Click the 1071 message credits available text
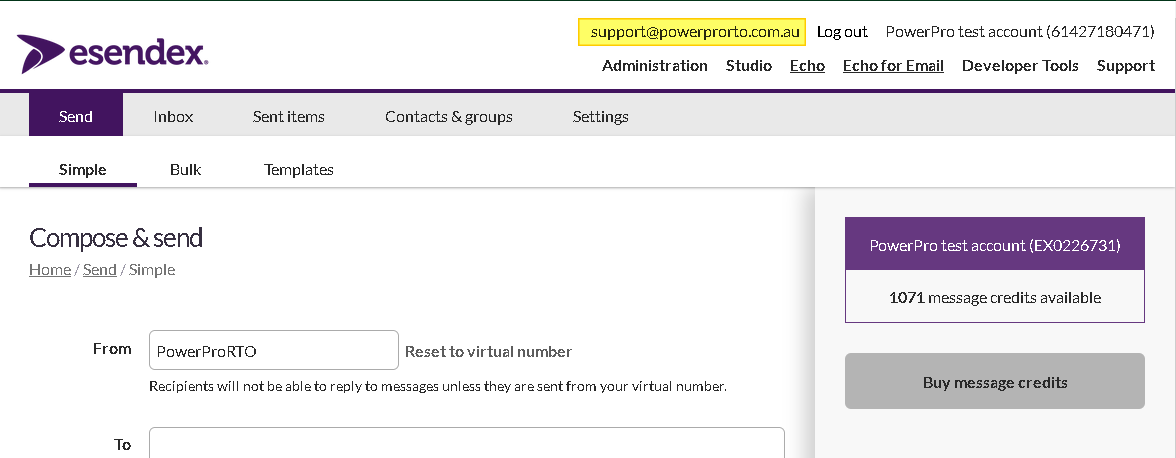The image size is (1176, 458). tap(994, 298)
